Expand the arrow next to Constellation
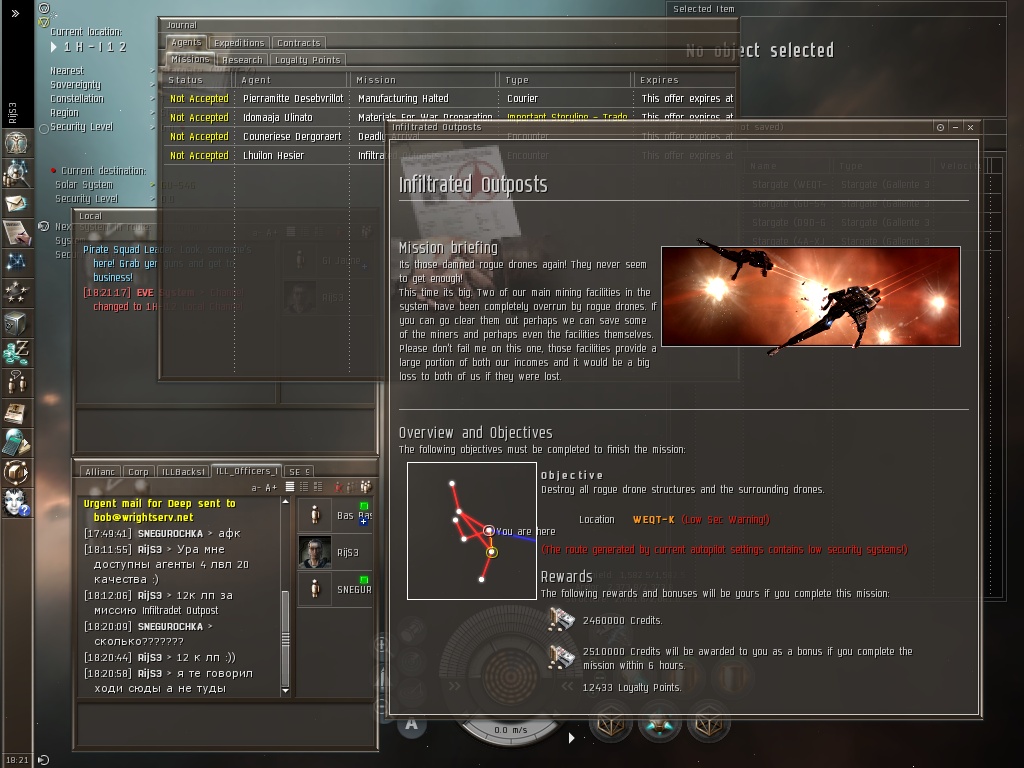Viewport: 1024px width, 768px height. pyautogui.click(x=153, y=99)
